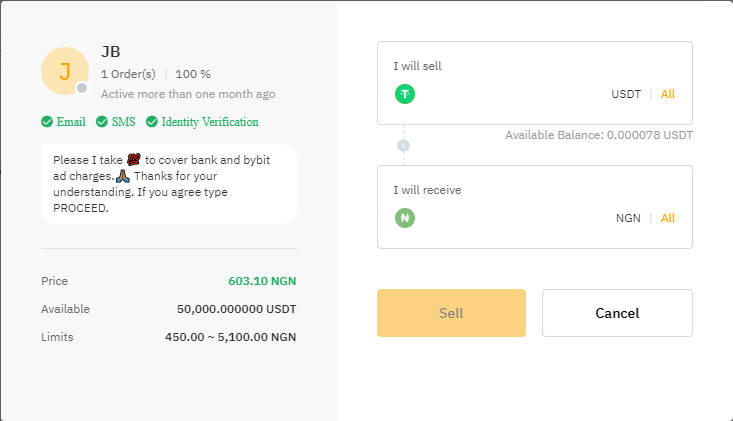Click the yellow Sell button
The image size is (733, 421).
click(451, 313)
